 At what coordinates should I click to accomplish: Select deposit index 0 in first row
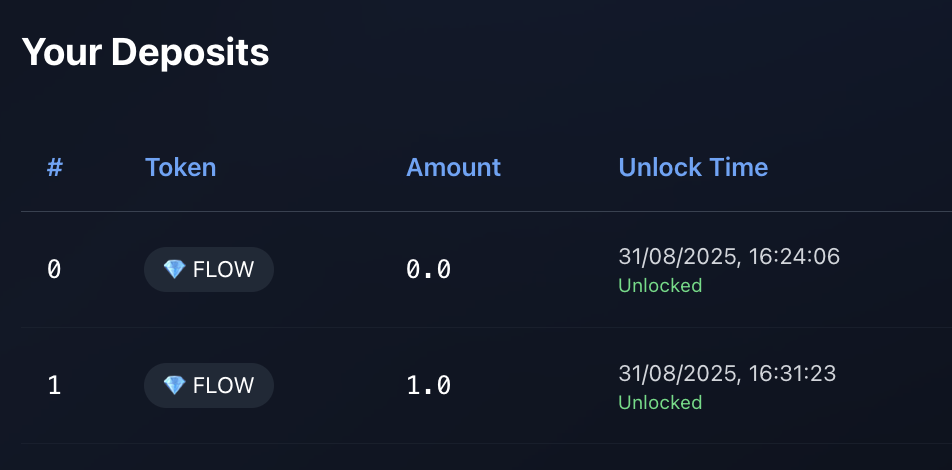(x=55, y=269)
